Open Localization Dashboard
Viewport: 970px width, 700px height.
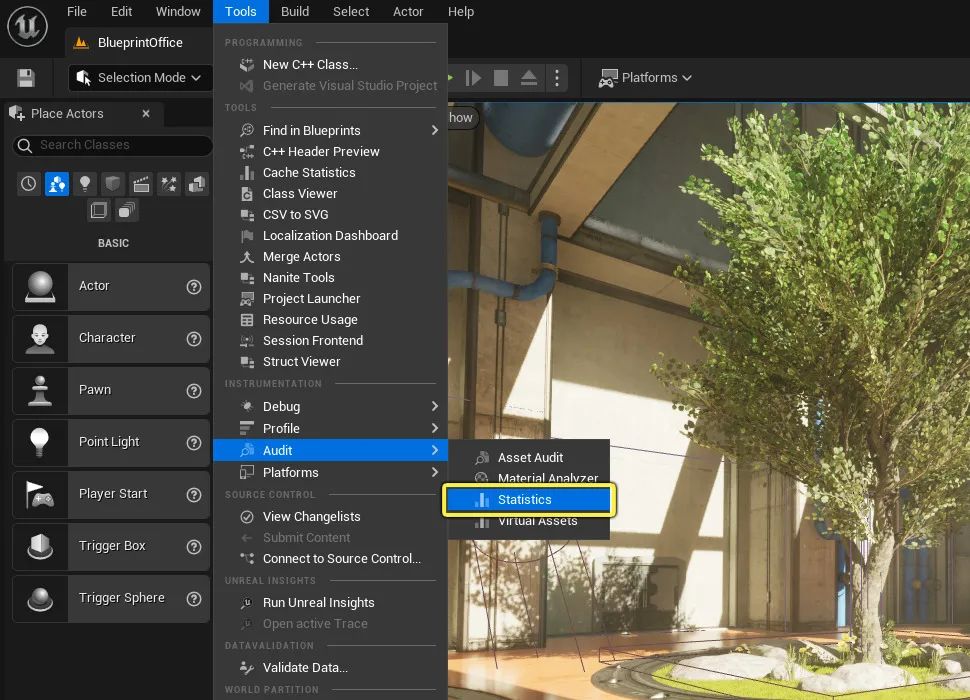pos(330,236)
